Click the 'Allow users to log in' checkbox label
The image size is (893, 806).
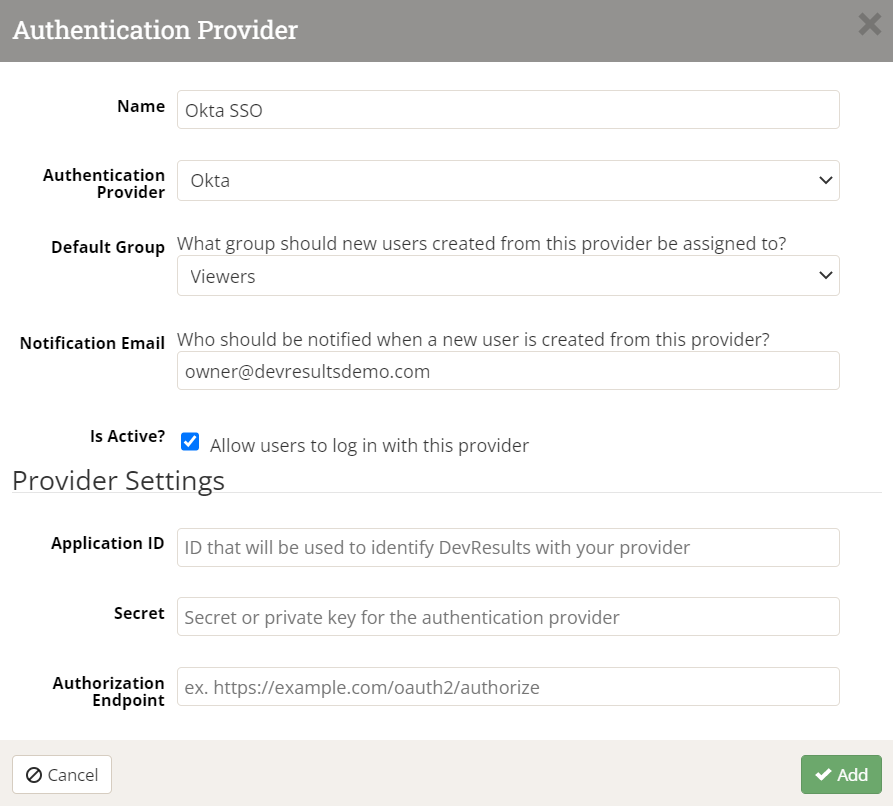tap(369, 445)
